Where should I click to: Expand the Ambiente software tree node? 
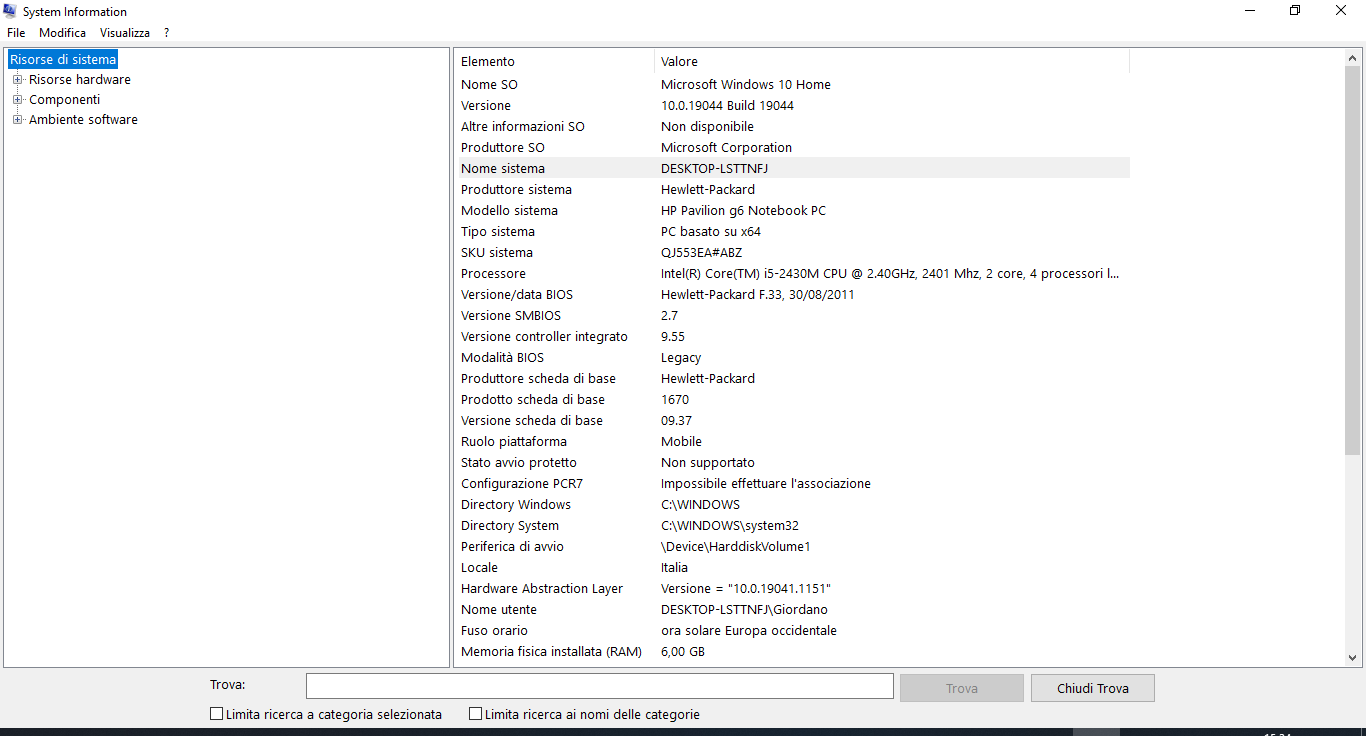[17, 119]
